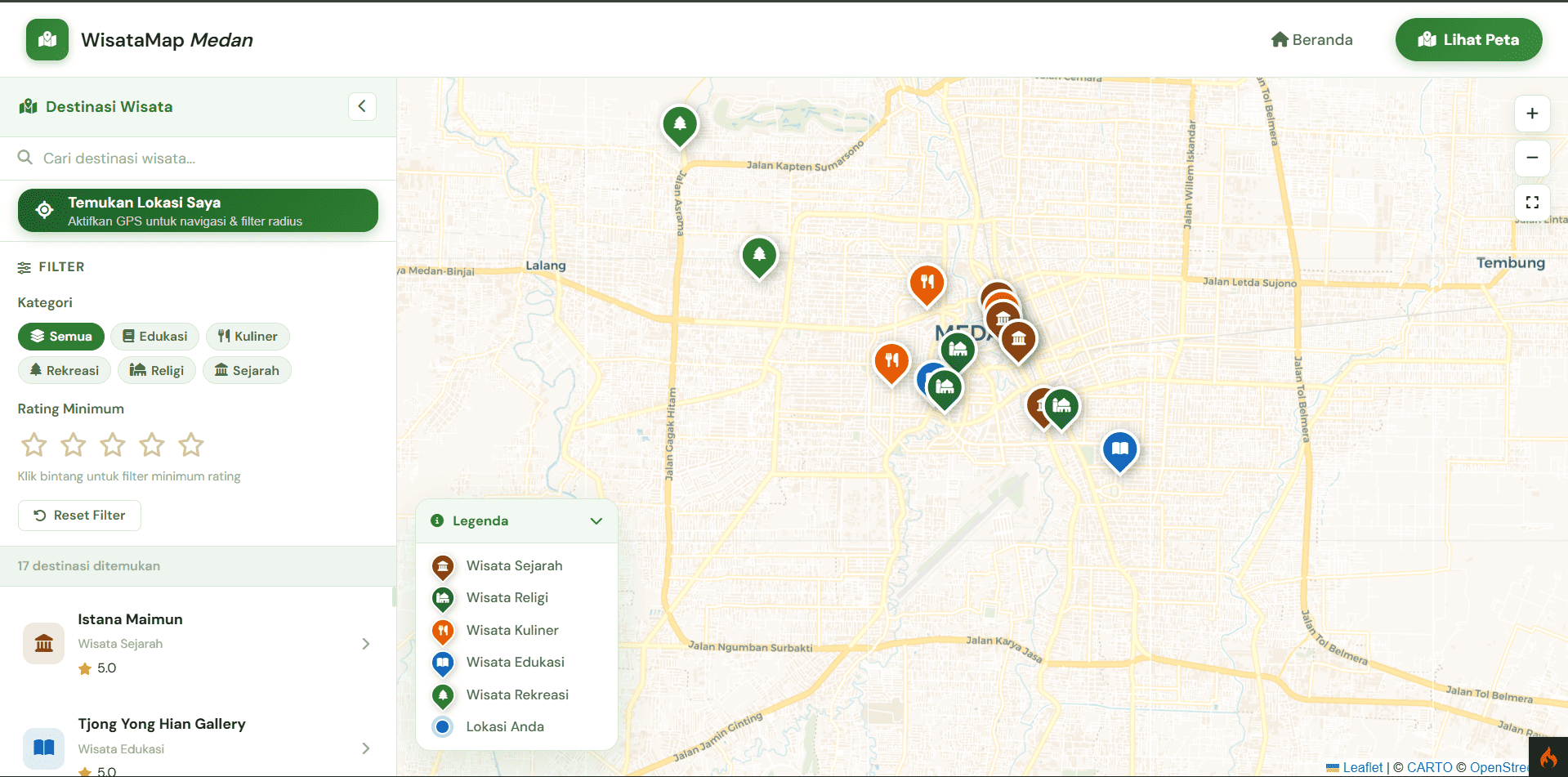Image resolution: width=1568 pixels, height=777 pixels.
Task: Toggle fullscreen map view
Action: (x=1532, y=203)
